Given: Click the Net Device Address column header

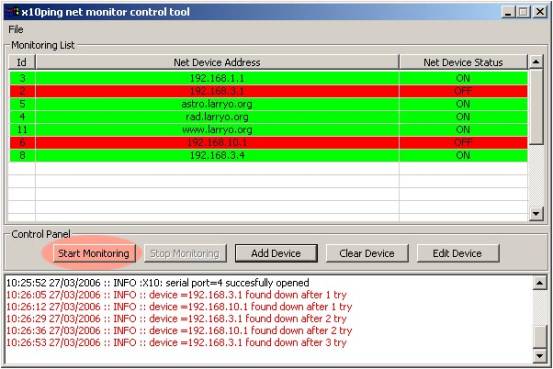Looking at the screenshot, I should coord(217,62).
